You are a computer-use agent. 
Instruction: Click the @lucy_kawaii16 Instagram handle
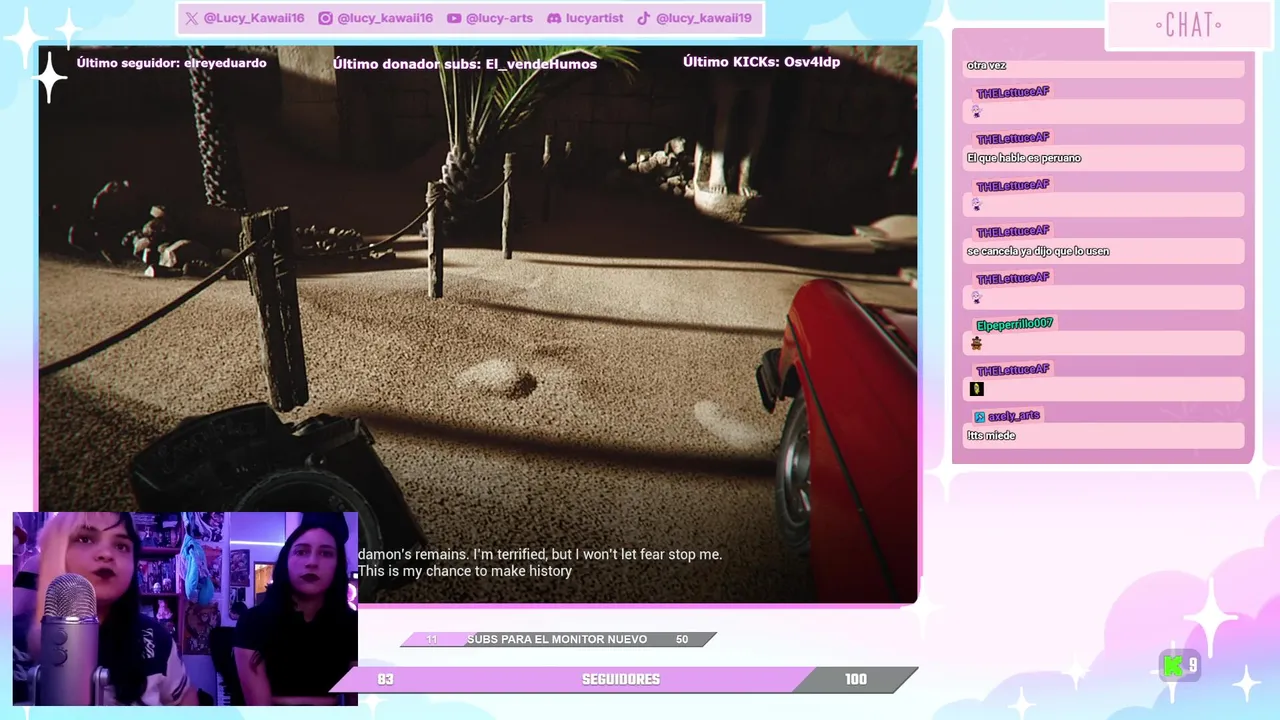tap(385, 18)
